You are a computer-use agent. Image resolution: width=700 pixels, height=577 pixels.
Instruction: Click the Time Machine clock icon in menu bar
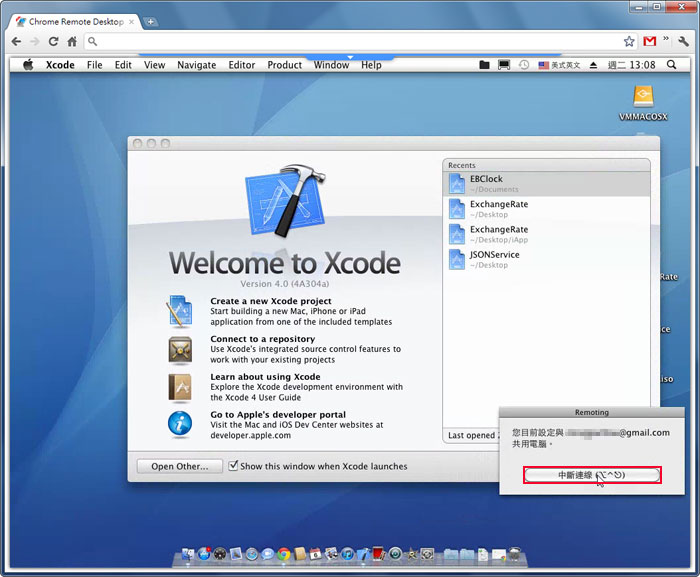[524, 65]
